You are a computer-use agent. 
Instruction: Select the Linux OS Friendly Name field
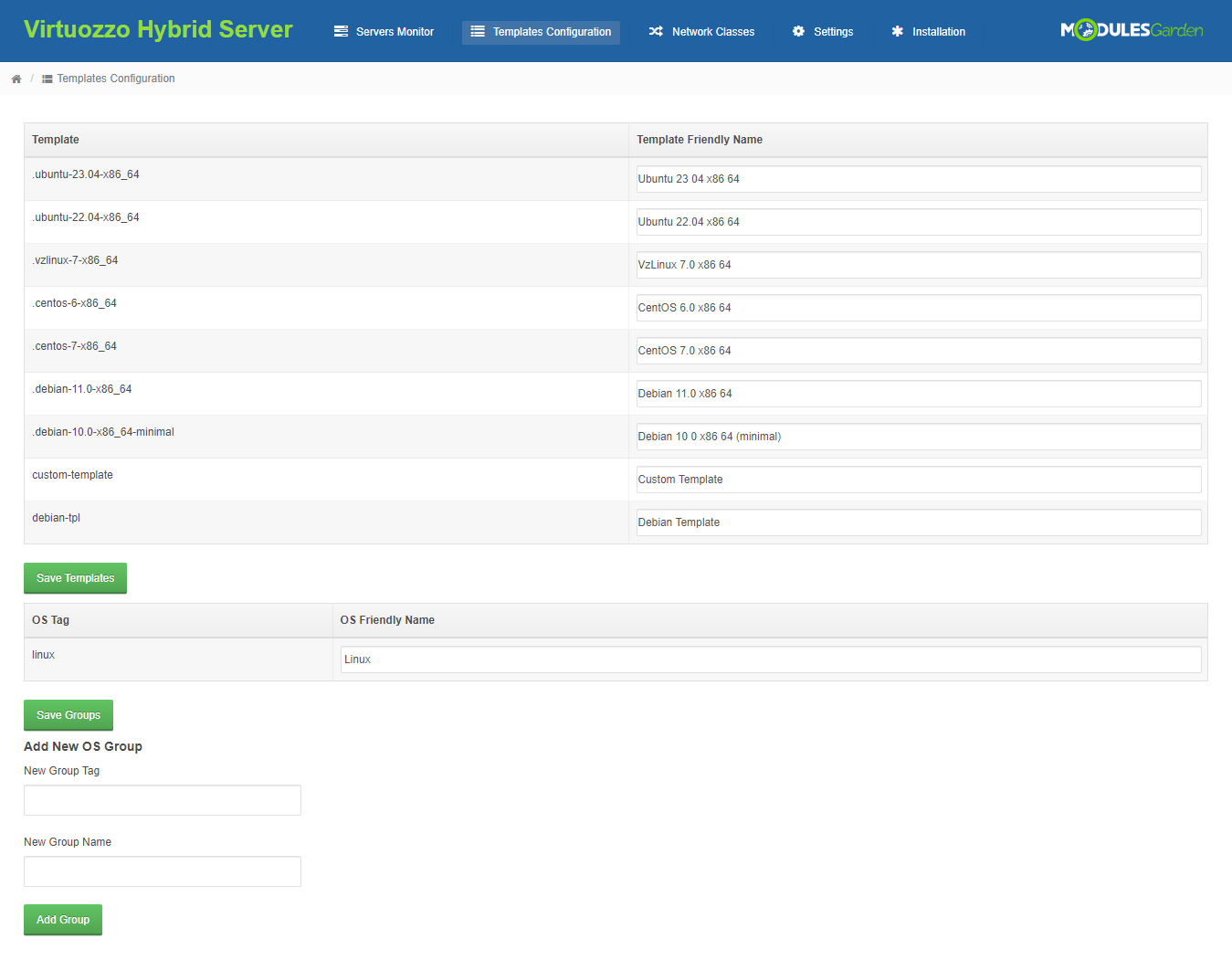coord(770,659)
